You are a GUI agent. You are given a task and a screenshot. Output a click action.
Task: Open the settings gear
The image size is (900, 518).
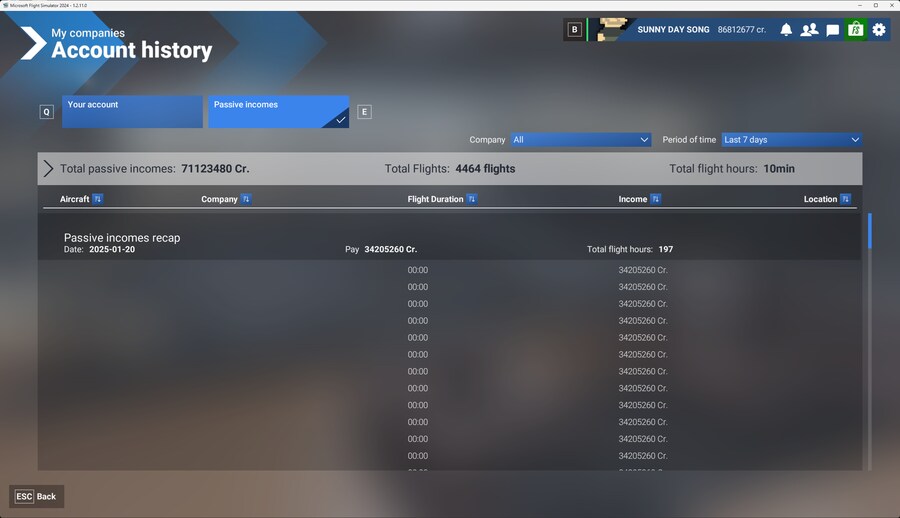pos(879,30)
